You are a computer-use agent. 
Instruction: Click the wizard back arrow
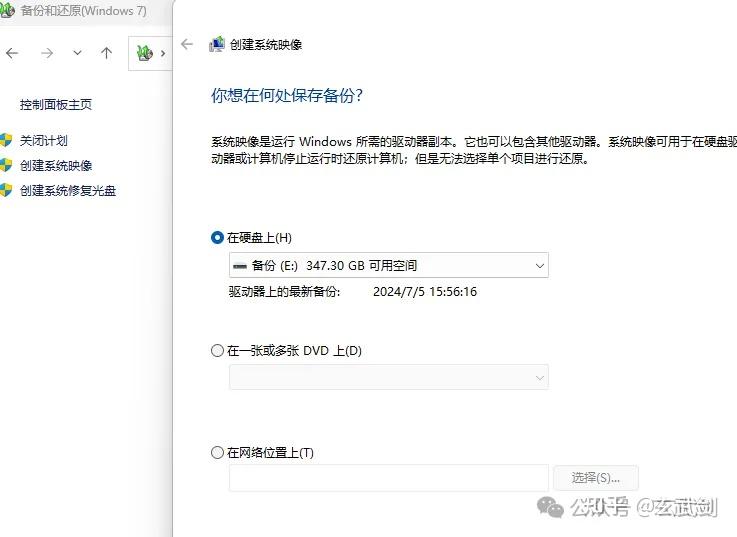(187, 44)
